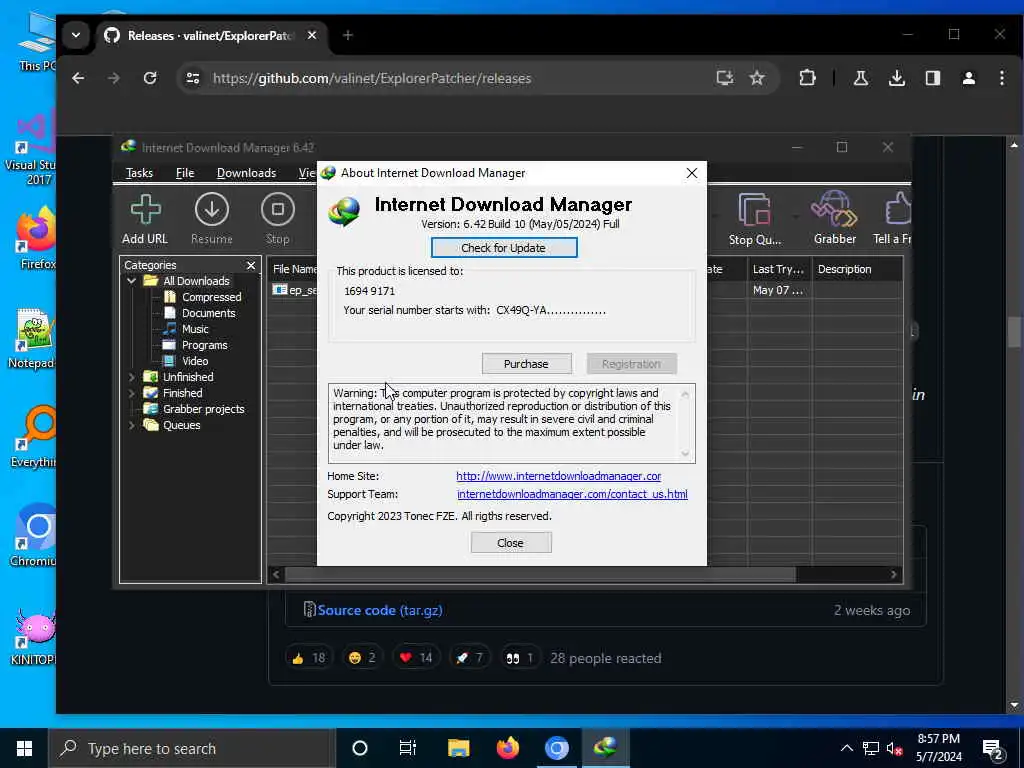Click the browser address bar URL
This screenshot has width=1024, height=768.
tap(372, 78)
